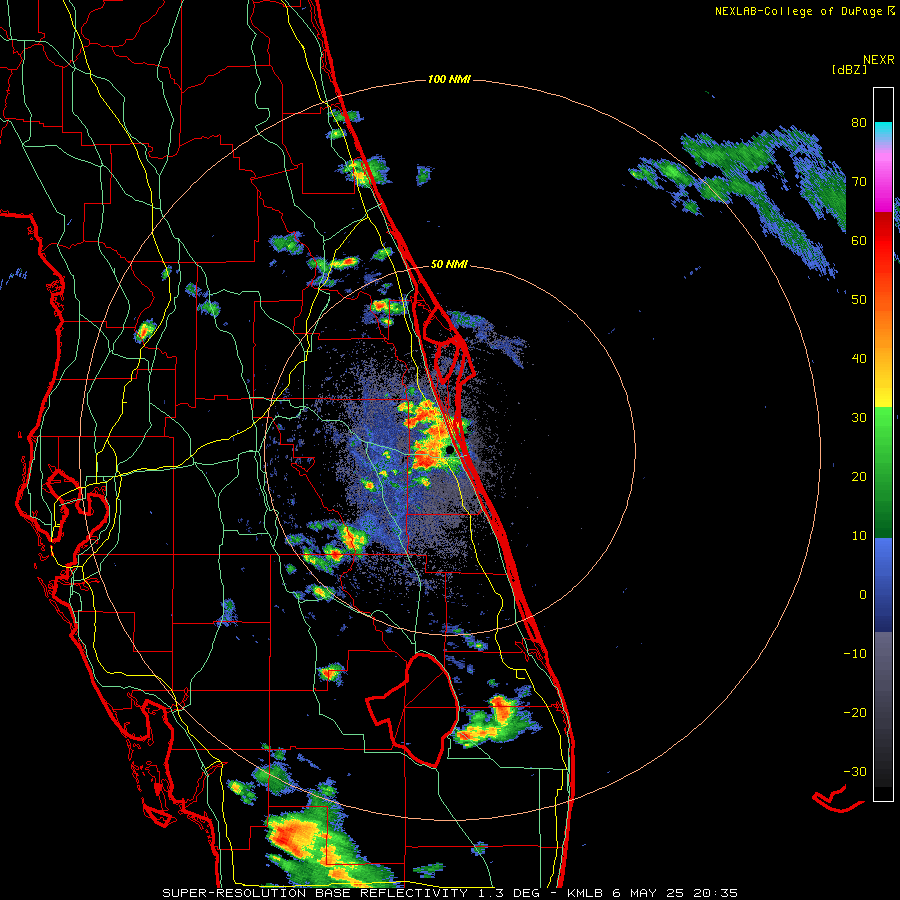This screenshot has height=900, width=900.
Task: Click the 80 value on the dBZ scale
Action: tap(859, 122)
